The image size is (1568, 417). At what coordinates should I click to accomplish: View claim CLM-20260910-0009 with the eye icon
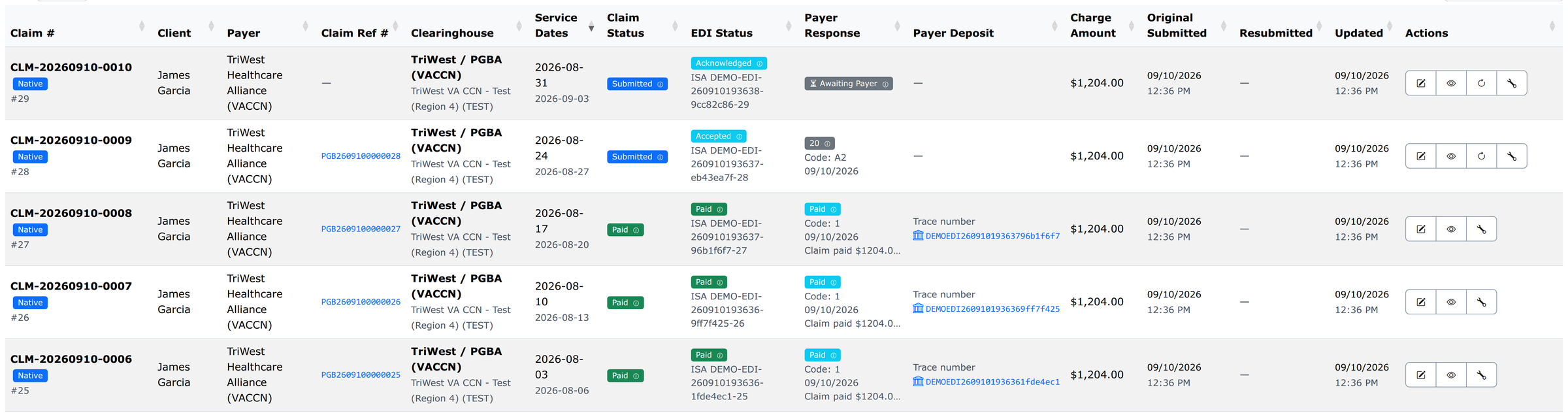[1451, 156]
